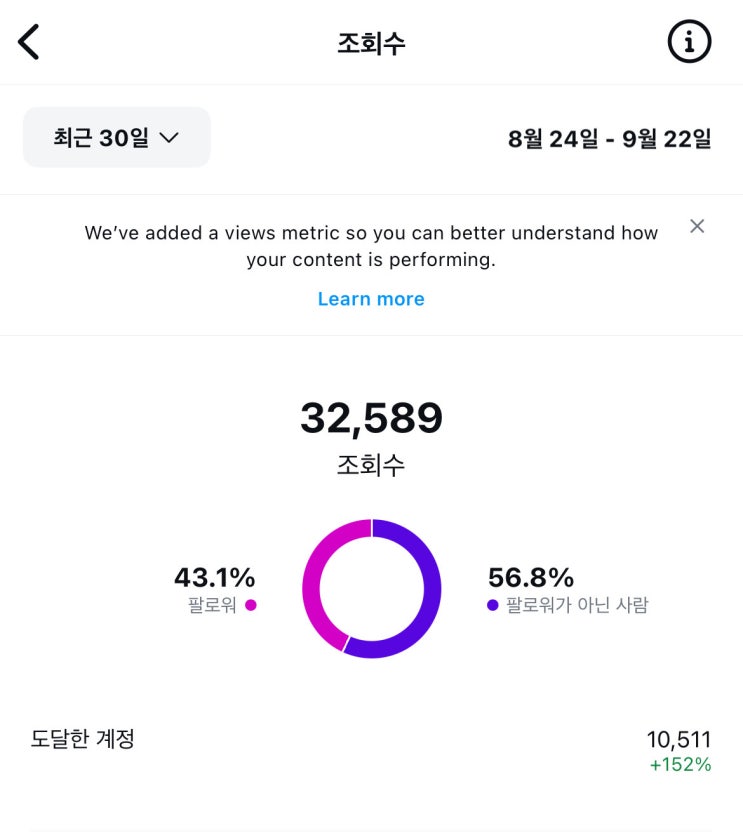Open the 도달한 계정 row

click(x=83, y=740)
